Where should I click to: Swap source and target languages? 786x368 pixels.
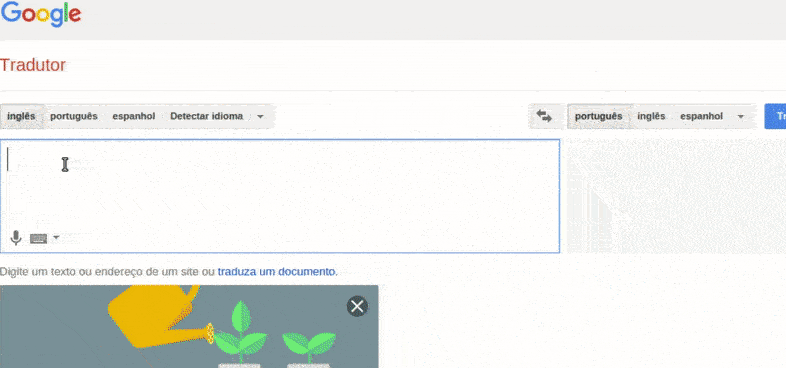point(544,116)
